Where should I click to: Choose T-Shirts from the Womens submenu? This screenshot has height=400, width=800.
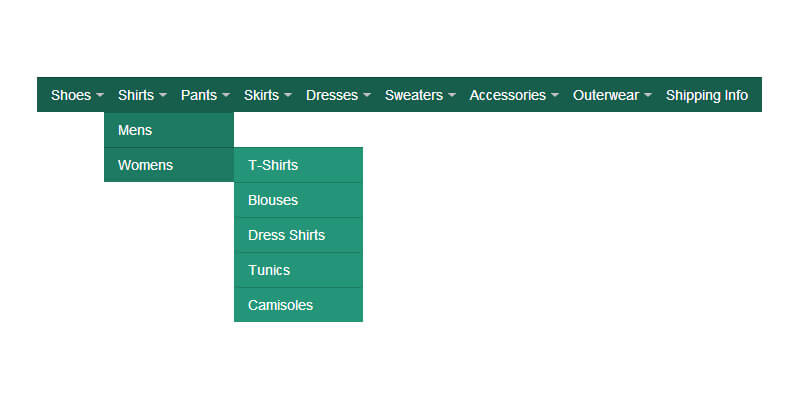(x=298, y=165)
